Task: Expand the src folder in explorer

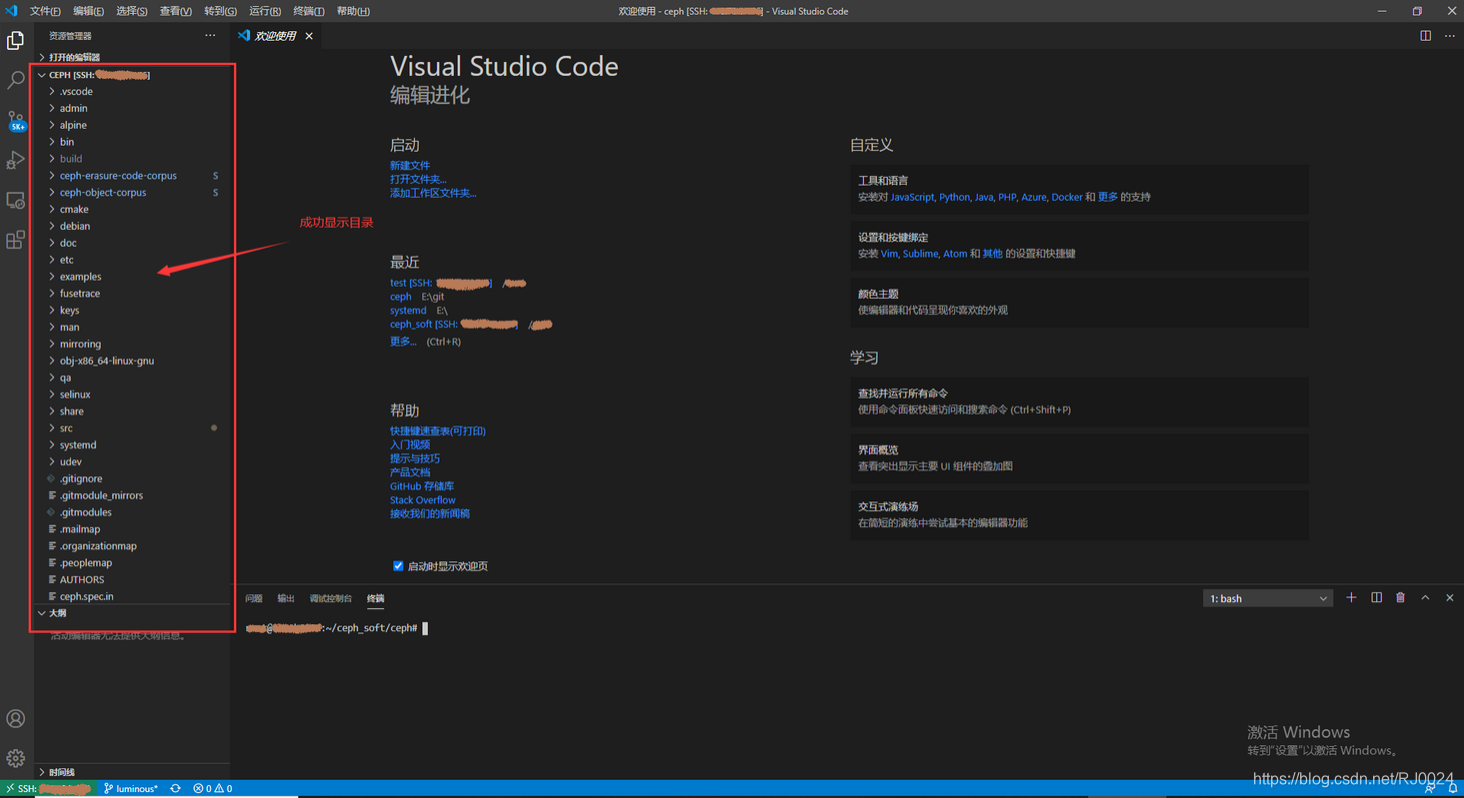Action: 66,428
